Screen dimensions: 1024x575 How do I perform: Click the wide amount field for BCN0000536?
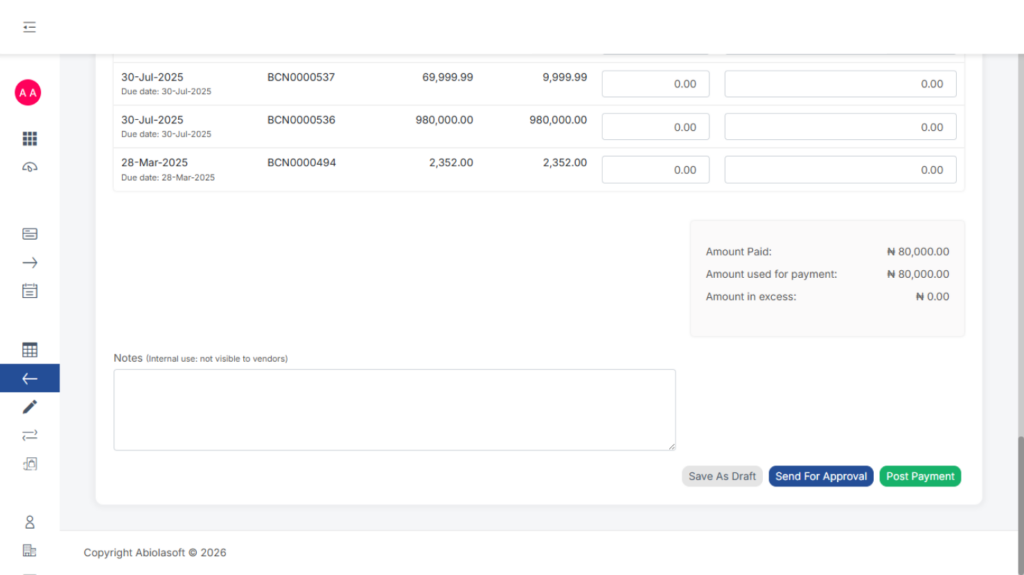pyautogui.click(x=840, y=127)
